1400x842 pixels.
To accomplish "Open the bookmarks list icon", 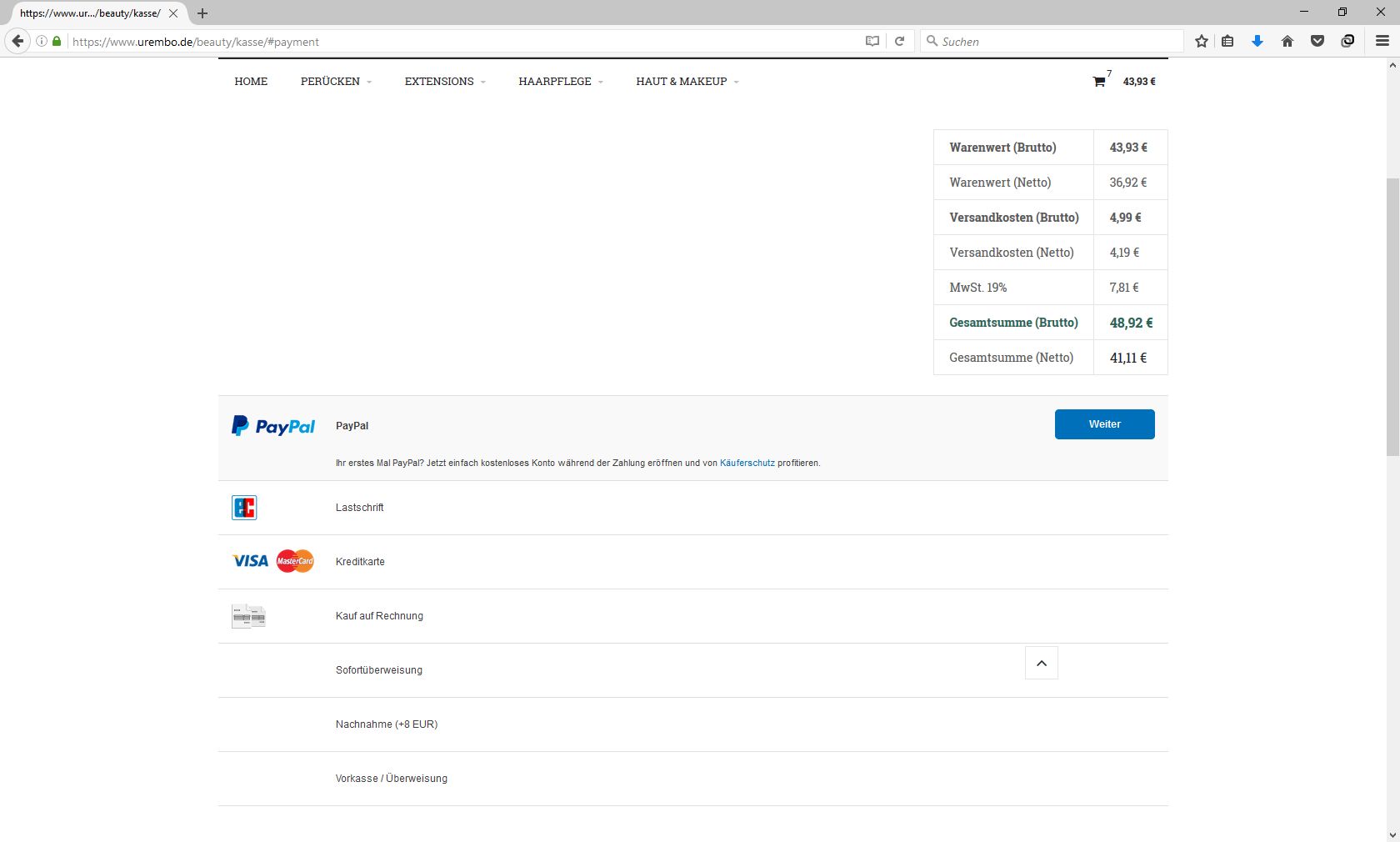I will [x=1227, y=41].
